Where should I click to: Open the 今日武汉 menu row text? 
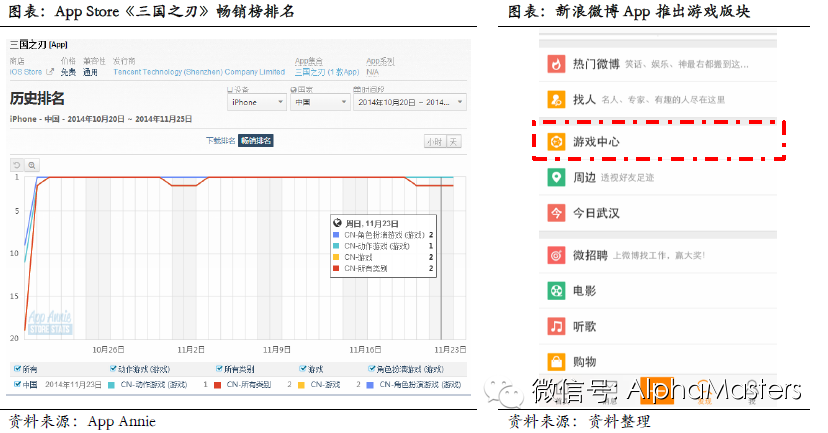pos(596,213)
